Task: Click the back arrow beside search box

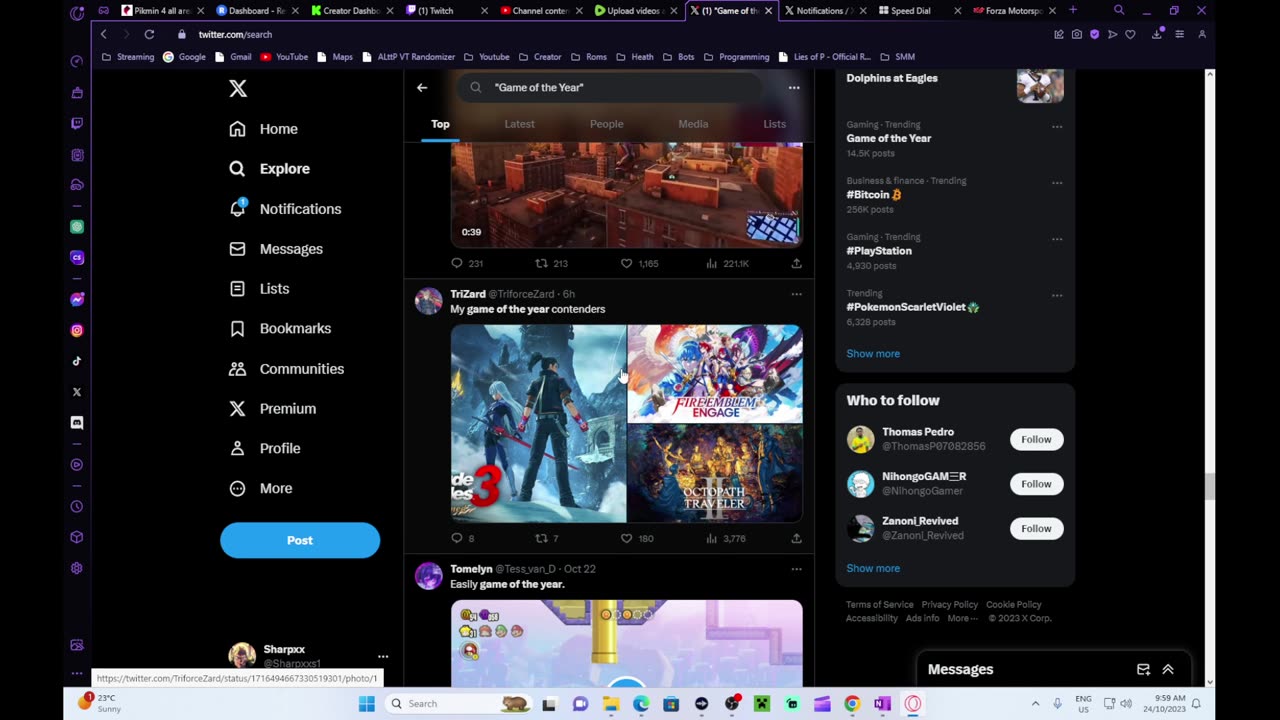Action: pyautogui.click(x=422, y=87)
